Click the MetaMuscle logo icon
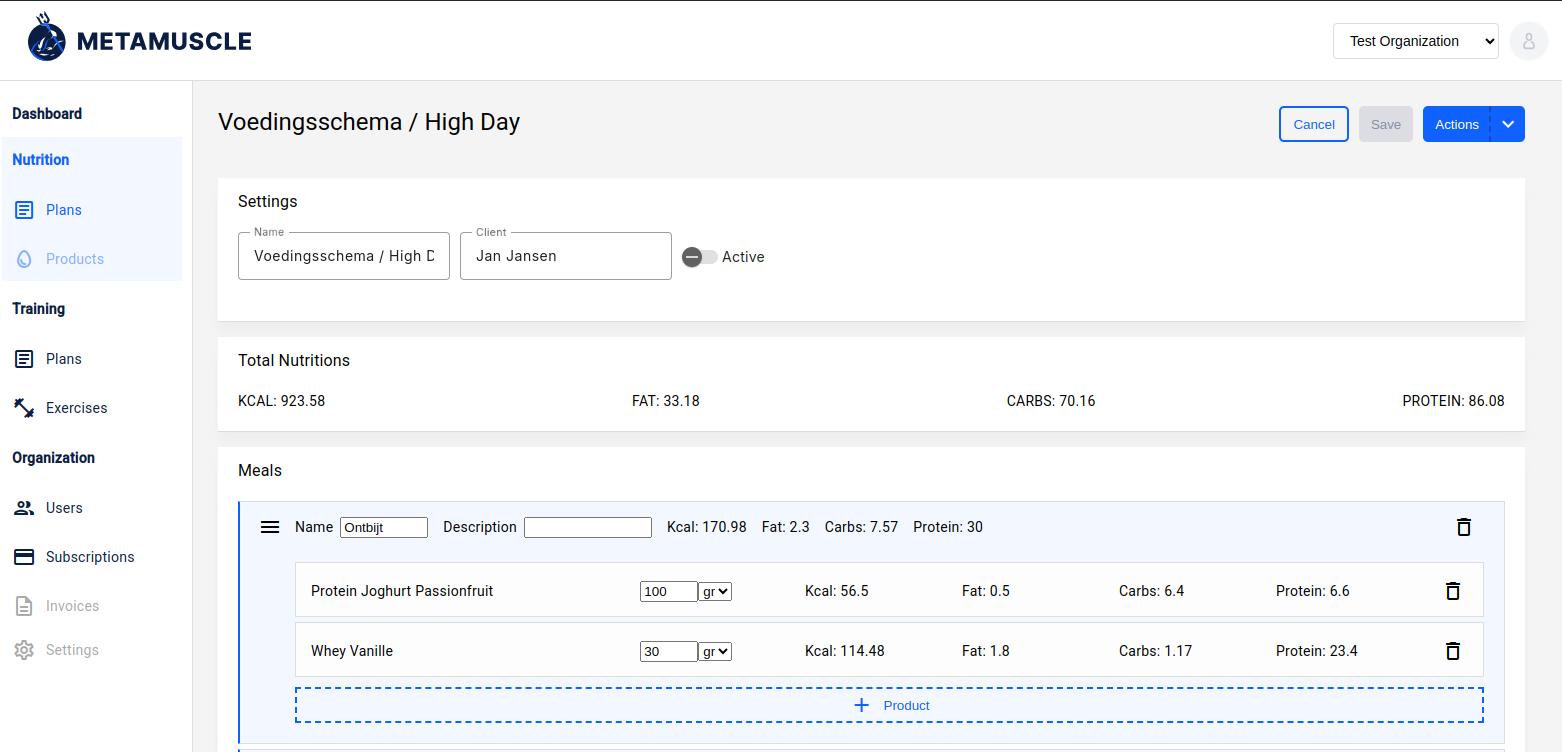1562x752 pixels. [46, 40]
